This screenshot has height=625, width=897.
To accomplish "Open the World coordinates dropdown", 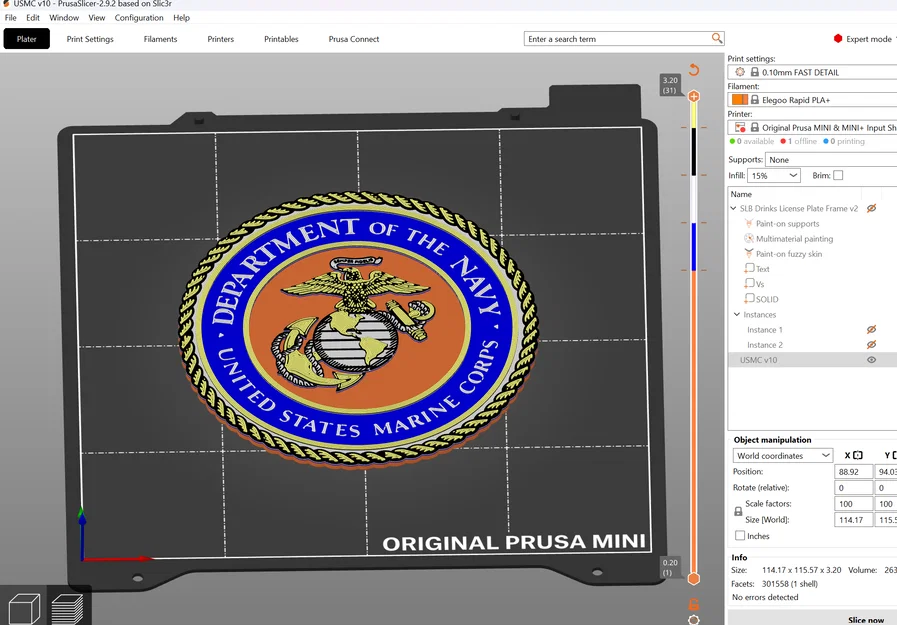I will pyautogui.click(x=783, y=456).
